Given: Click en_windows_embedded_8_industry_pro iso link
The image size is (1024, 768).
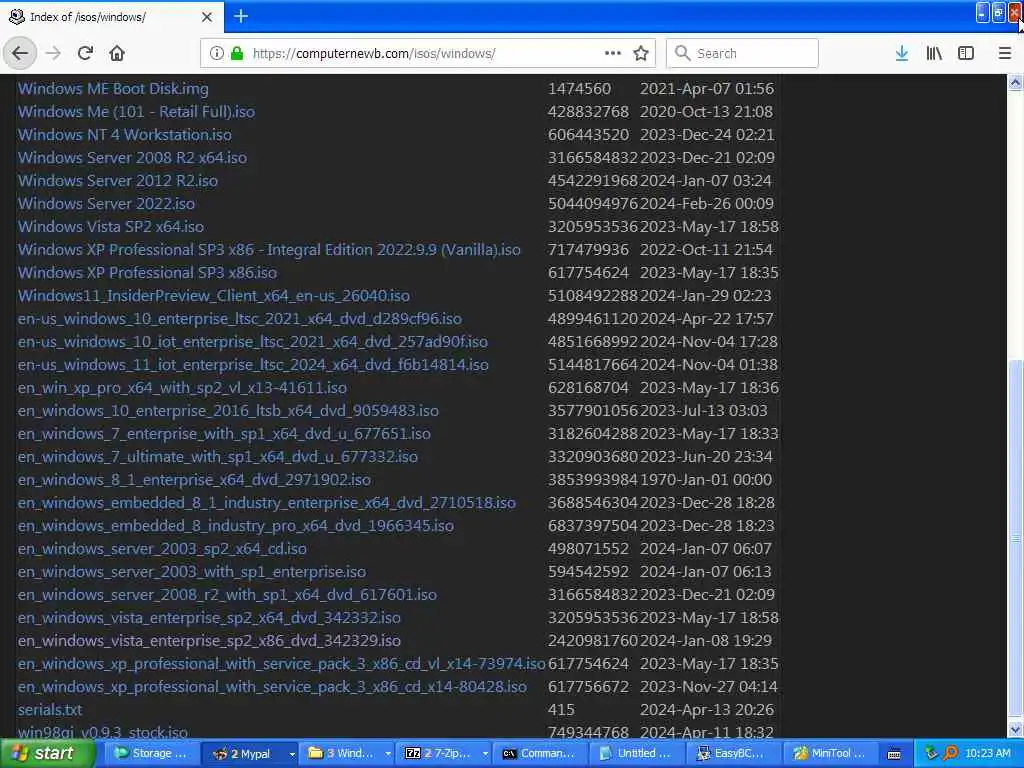Looking at the screenshot, I should point(236,525).
